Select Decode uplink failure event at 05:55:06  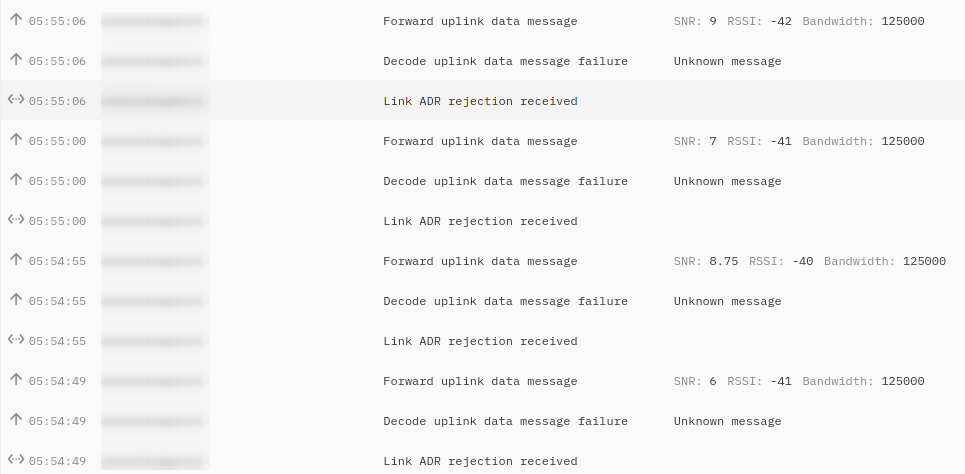pos(482,61)
